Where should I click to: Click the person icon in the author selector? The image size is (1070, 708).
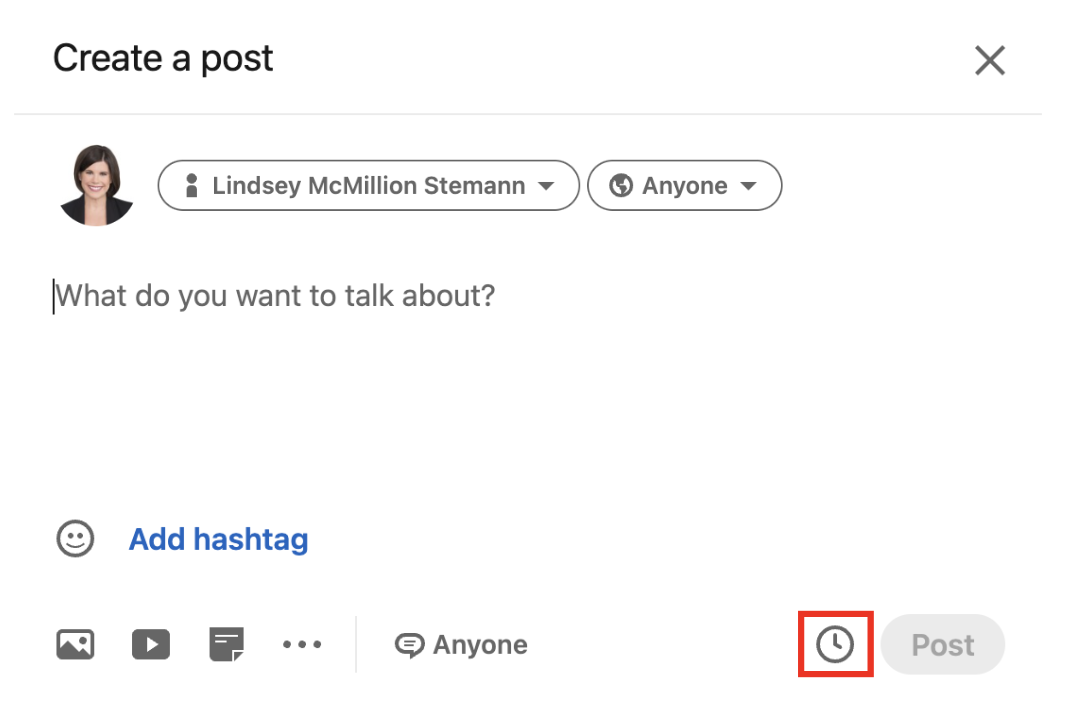192,186
